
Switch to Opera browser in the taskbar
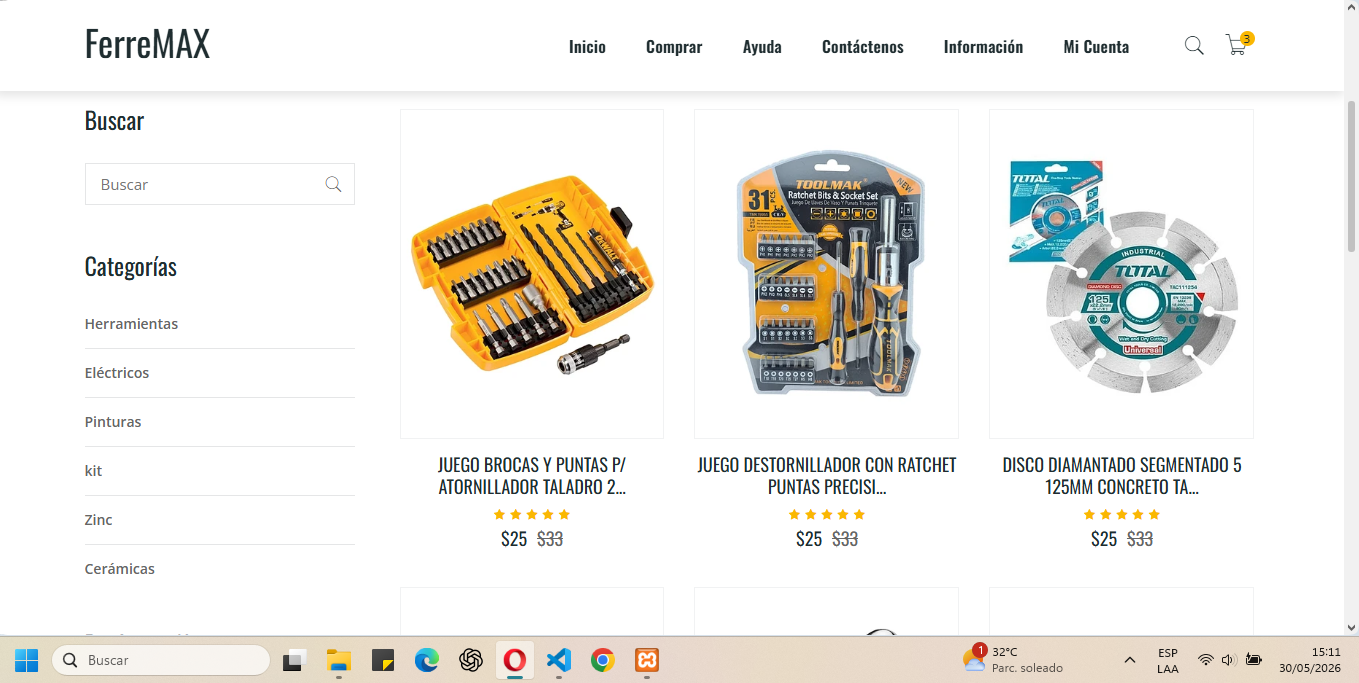pos(515,660)
